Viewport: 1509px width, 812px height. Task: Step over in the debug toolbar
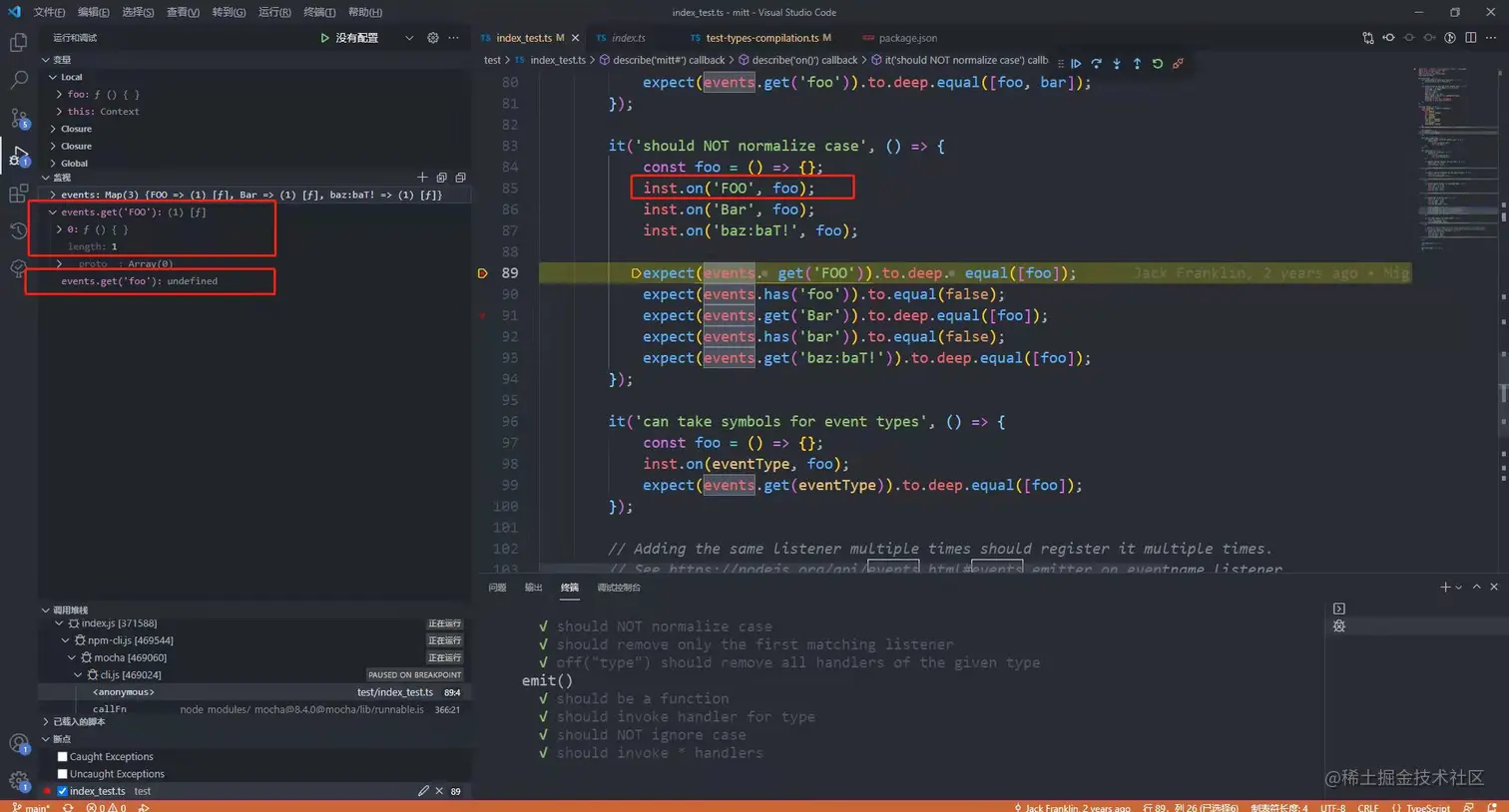[1096, 63]
